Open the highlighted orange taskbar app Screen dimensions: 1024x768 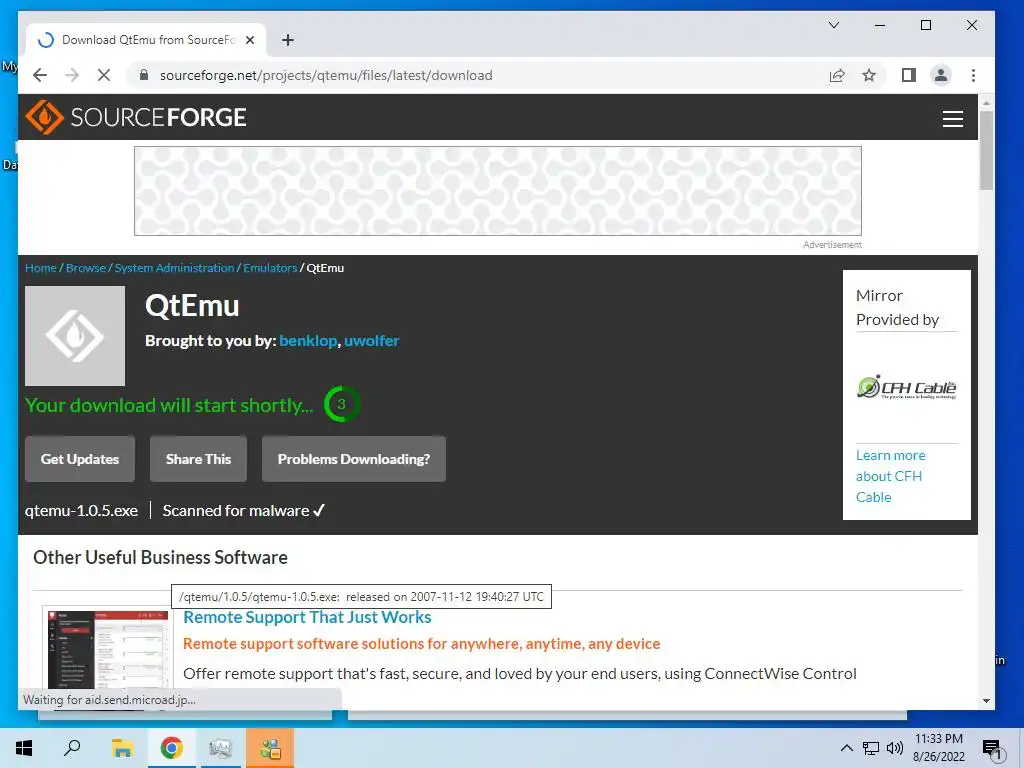click(270, 748)
